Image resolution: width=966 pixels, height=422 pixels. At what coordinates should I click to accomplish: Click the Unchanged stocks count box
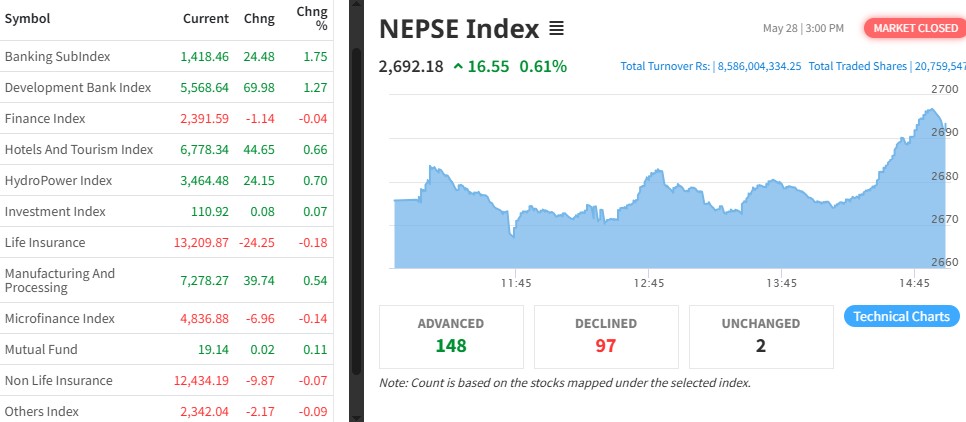761,336
